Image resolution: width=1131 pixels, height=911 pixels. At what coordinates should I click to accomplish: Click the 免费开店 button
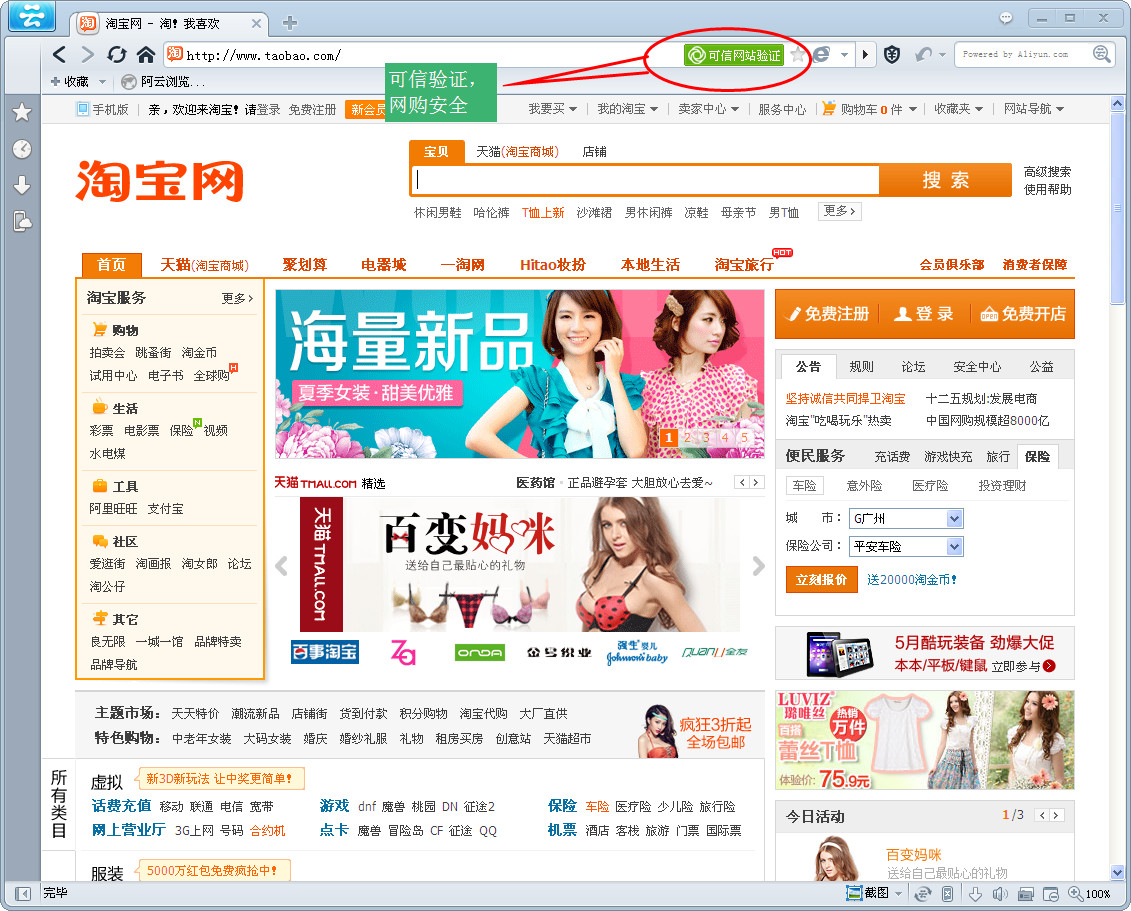click(1024, 314)
